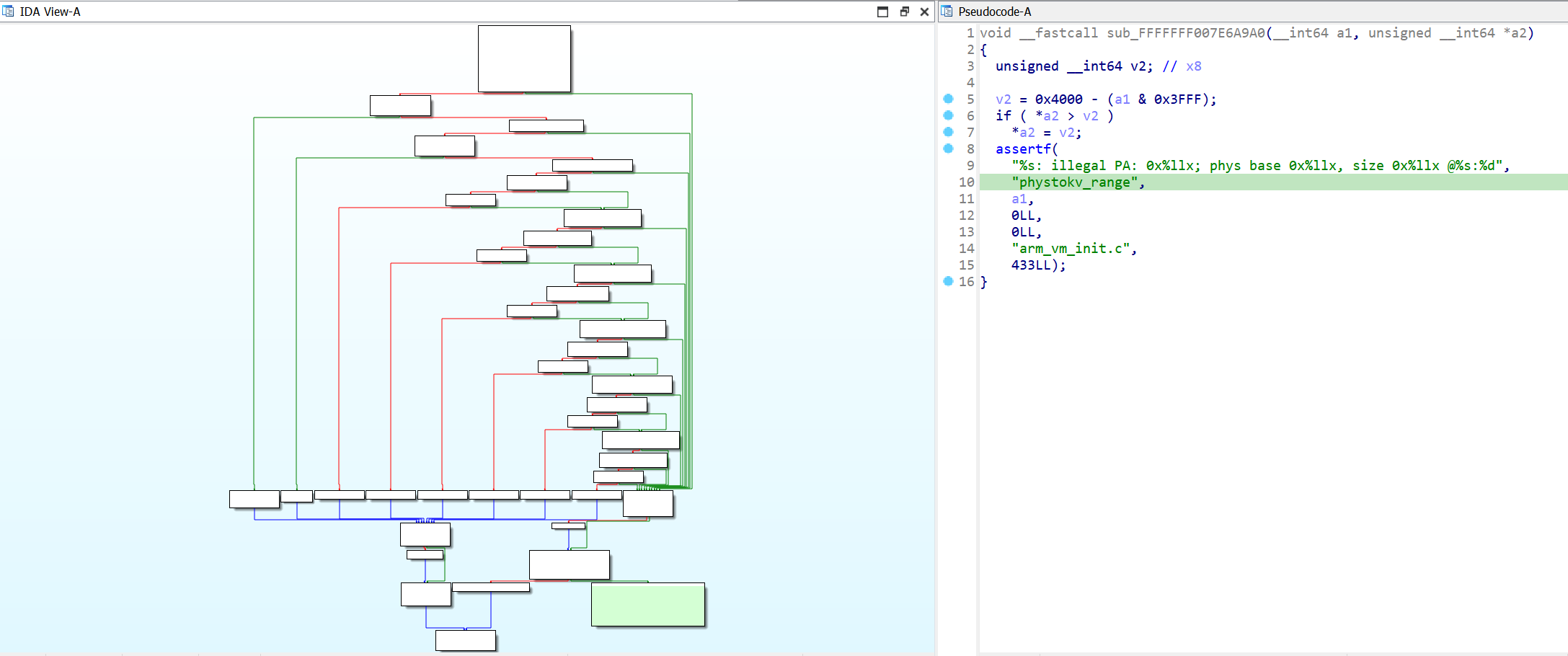
Task: Click the restore-down icon on IDA View-A
Action: click(x=882, y=12)
